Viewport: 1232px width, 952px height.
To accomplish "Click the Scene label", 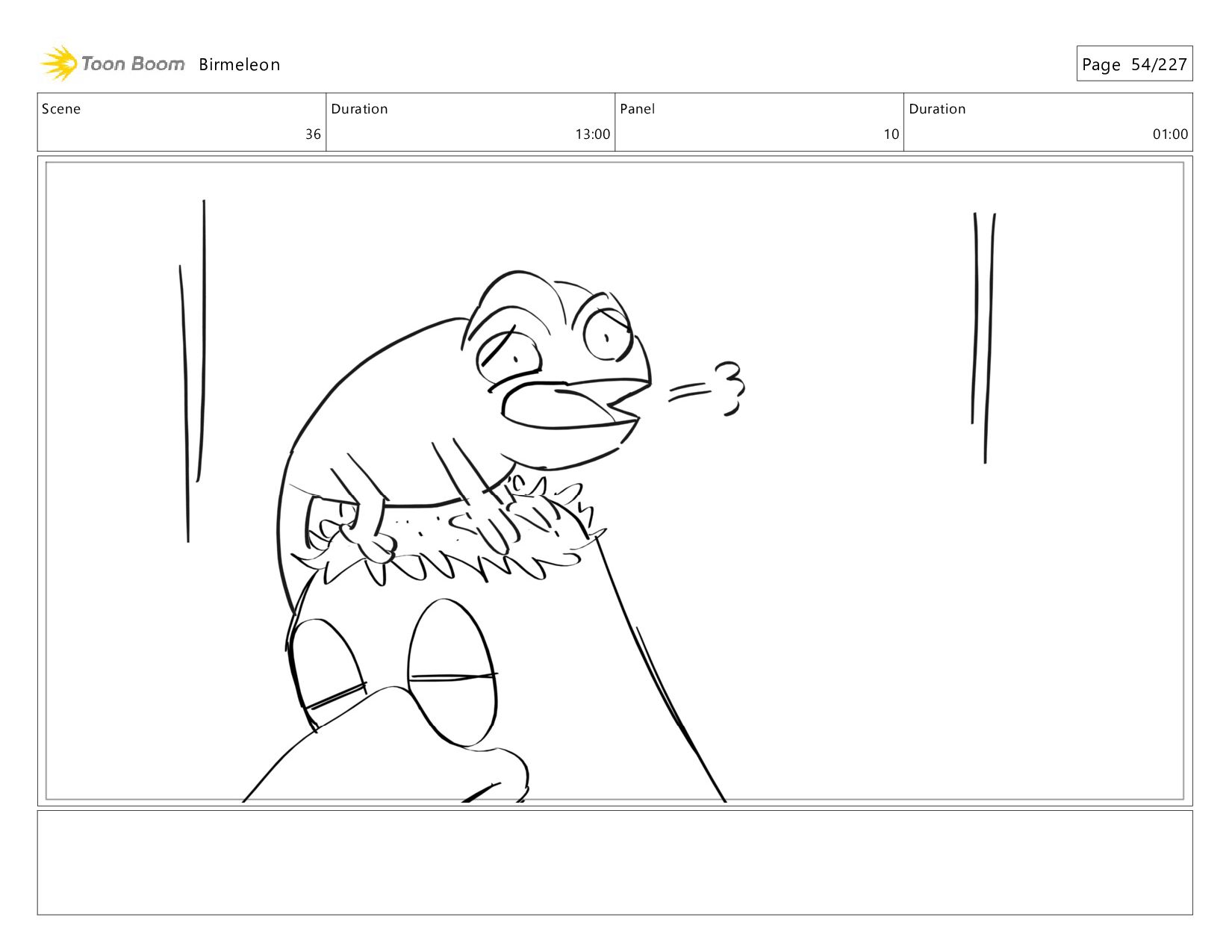I will coord(61,109).
